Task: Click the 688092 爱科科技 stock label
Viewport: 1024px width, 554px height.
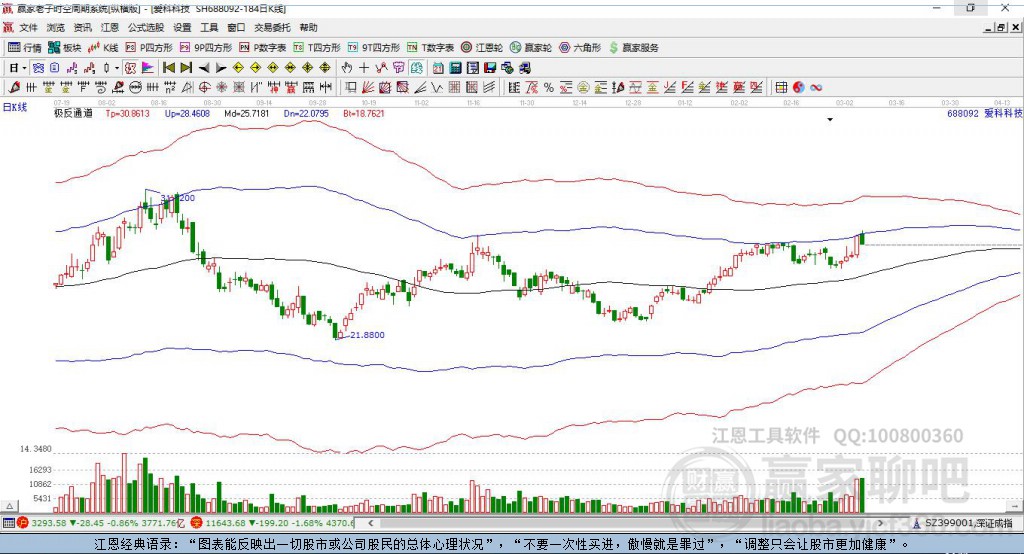Action: 985,113
